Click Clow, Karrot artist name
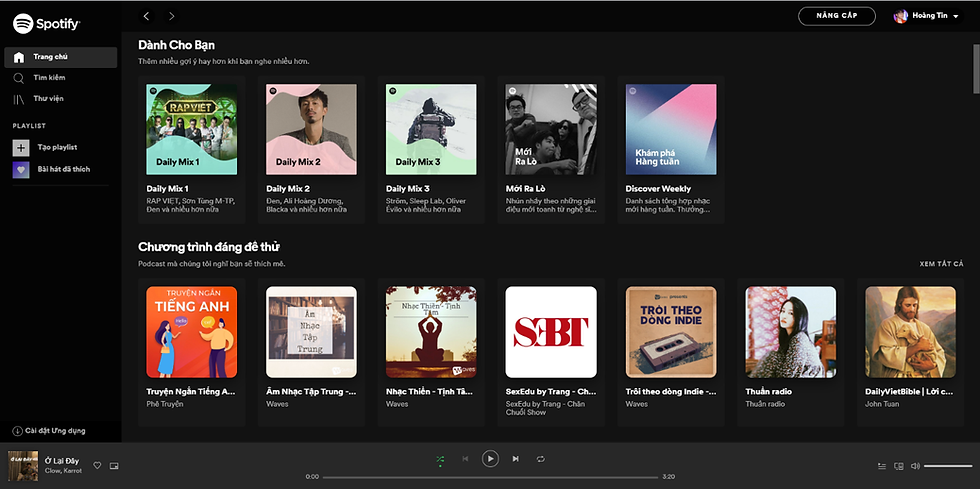The image size is (980, 489). [x=63, y=471]
